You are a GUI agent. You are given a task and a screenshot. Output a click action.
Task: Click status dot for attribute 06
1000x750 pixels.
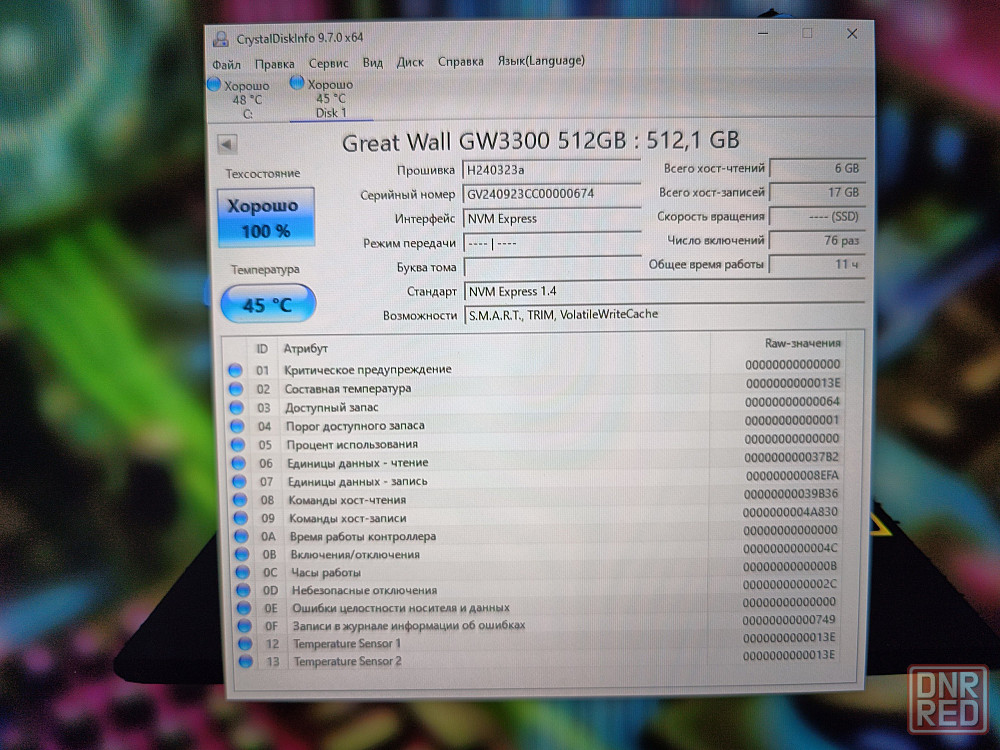click(x=239, y=463)
